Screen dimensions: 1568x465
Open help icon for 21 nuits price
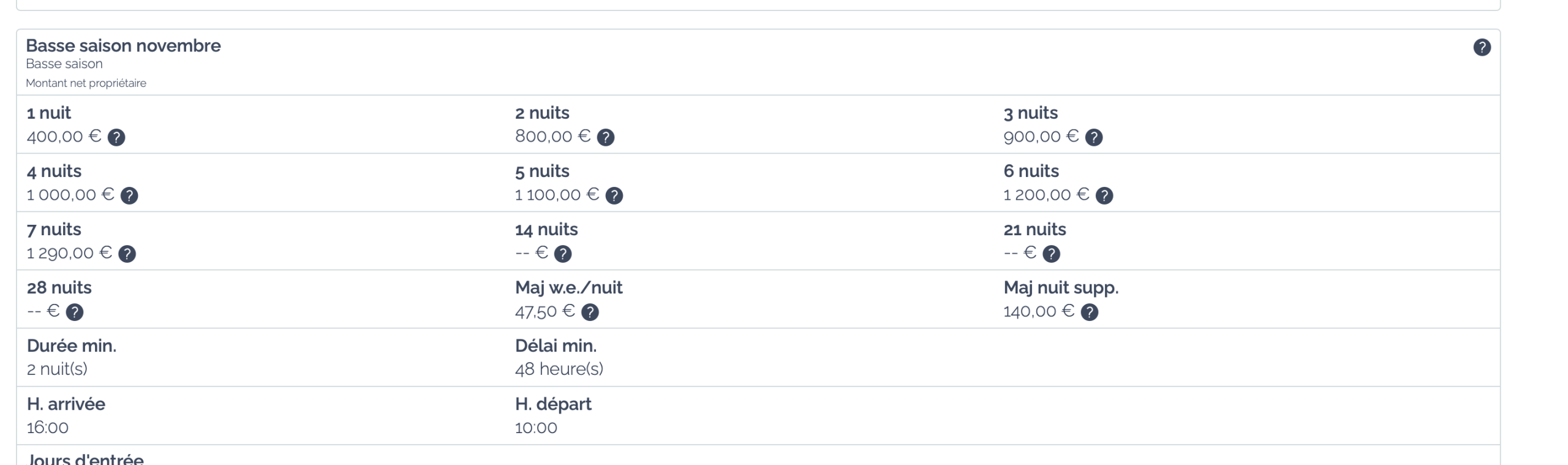[x=1052, y=254]
